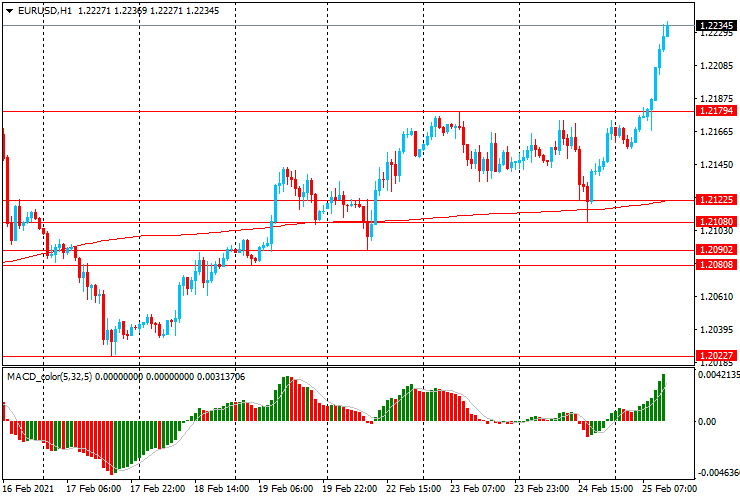Select the 1.20395 price axis value
740x500 pixels.
coord(716,329)
